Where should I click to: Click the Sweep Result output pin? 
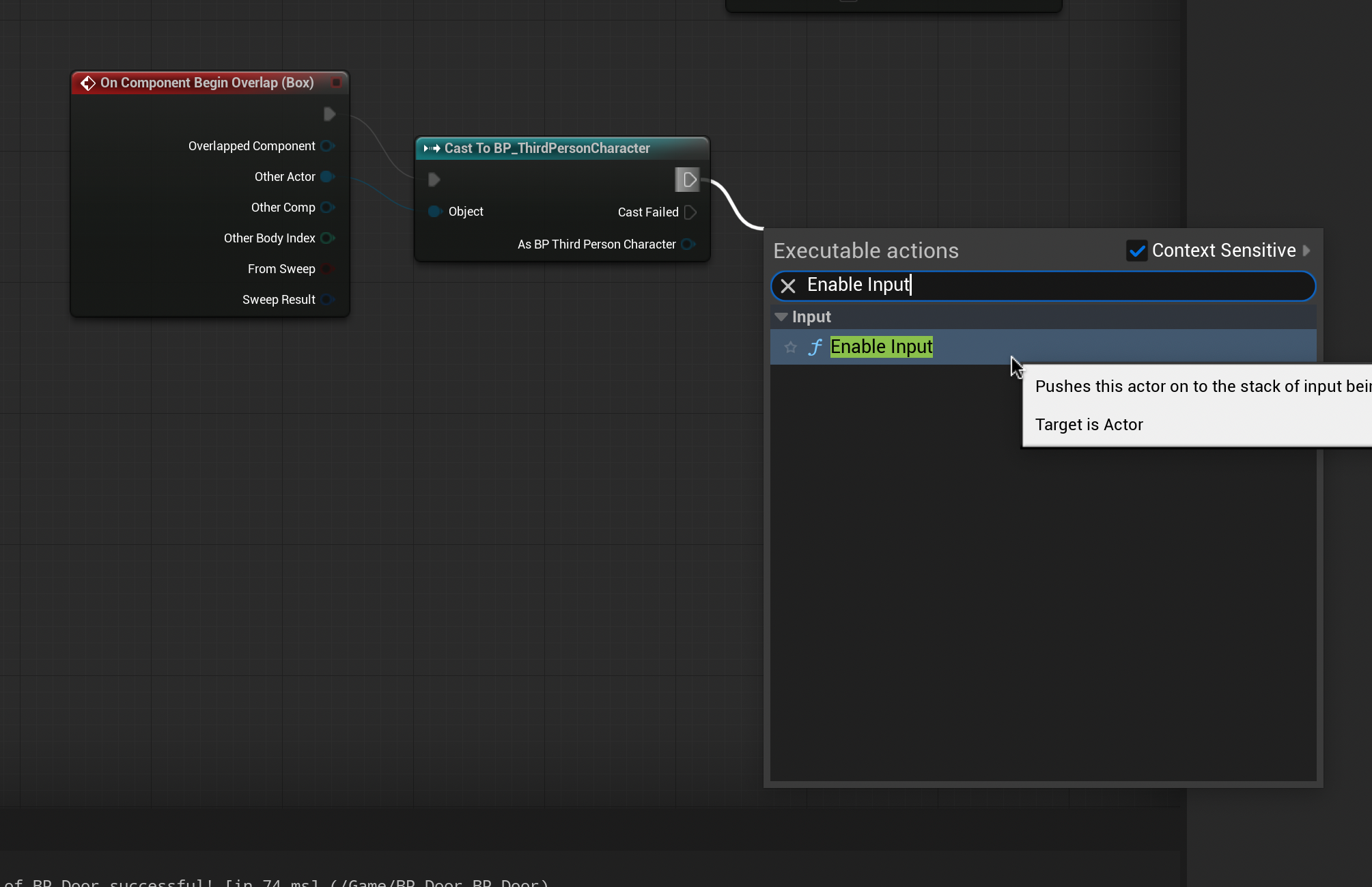(x=327, y=300)
